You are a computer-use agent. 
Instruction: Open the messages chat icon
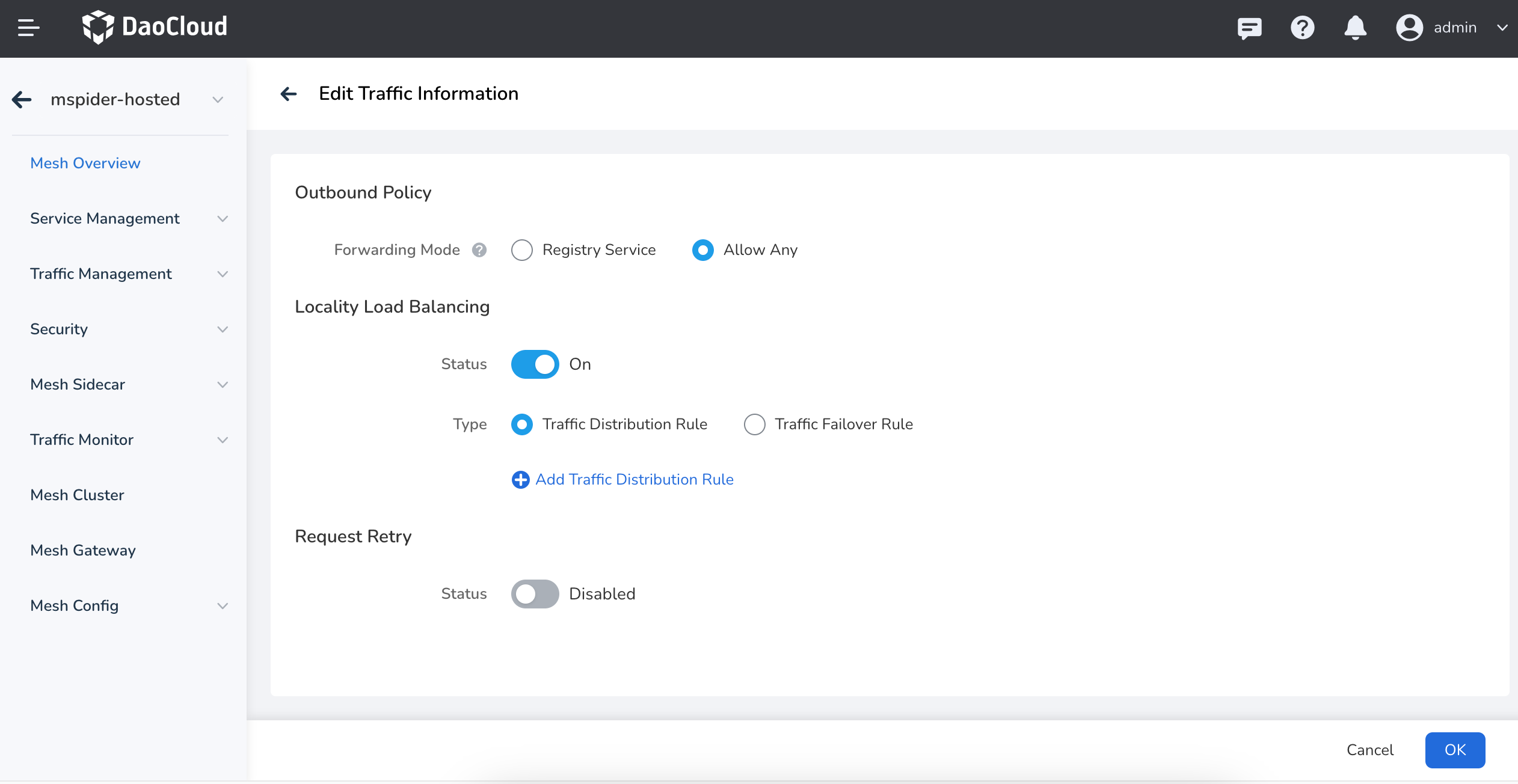1249,28
